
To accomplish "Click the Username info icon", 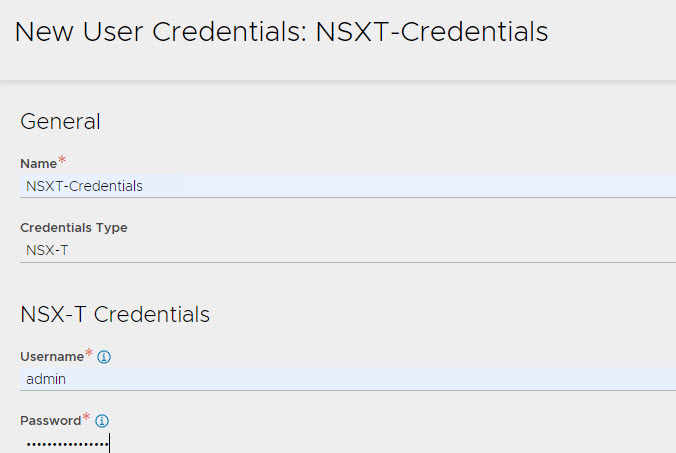I will tap(104, 357).
